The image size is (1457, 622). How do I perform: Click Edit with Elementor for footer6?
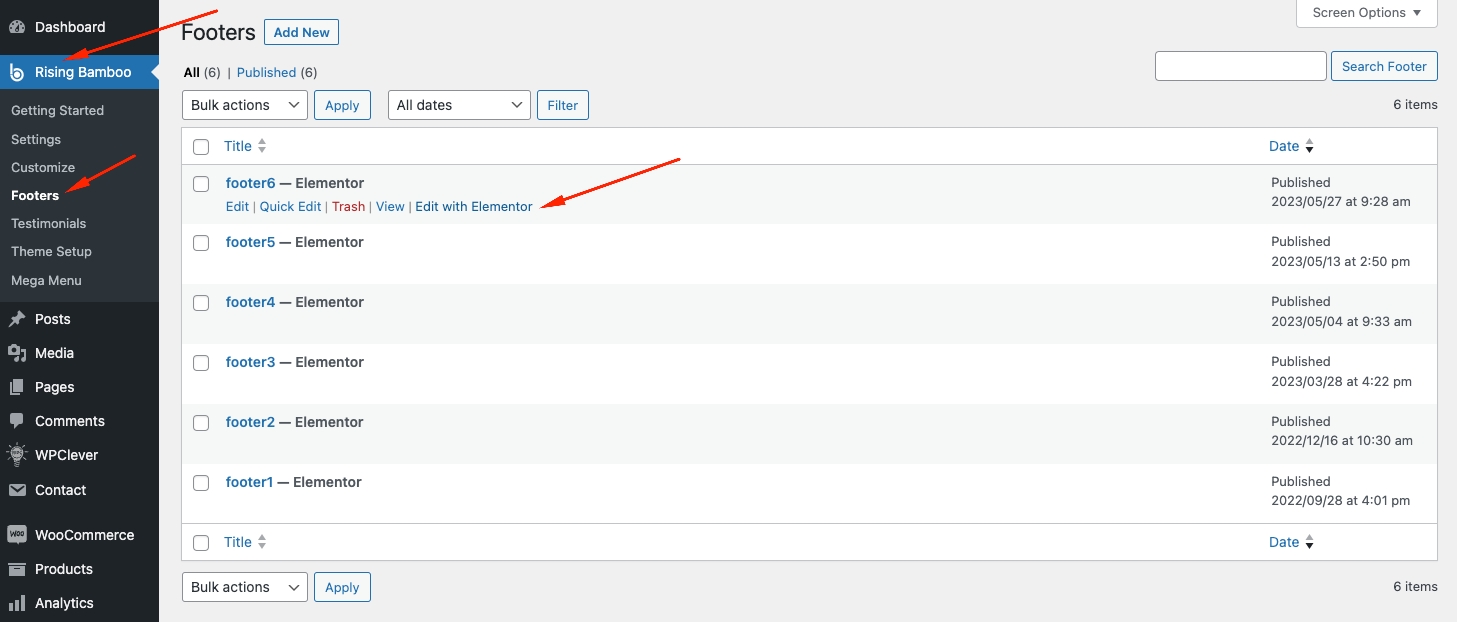click(x=474, y=206)
